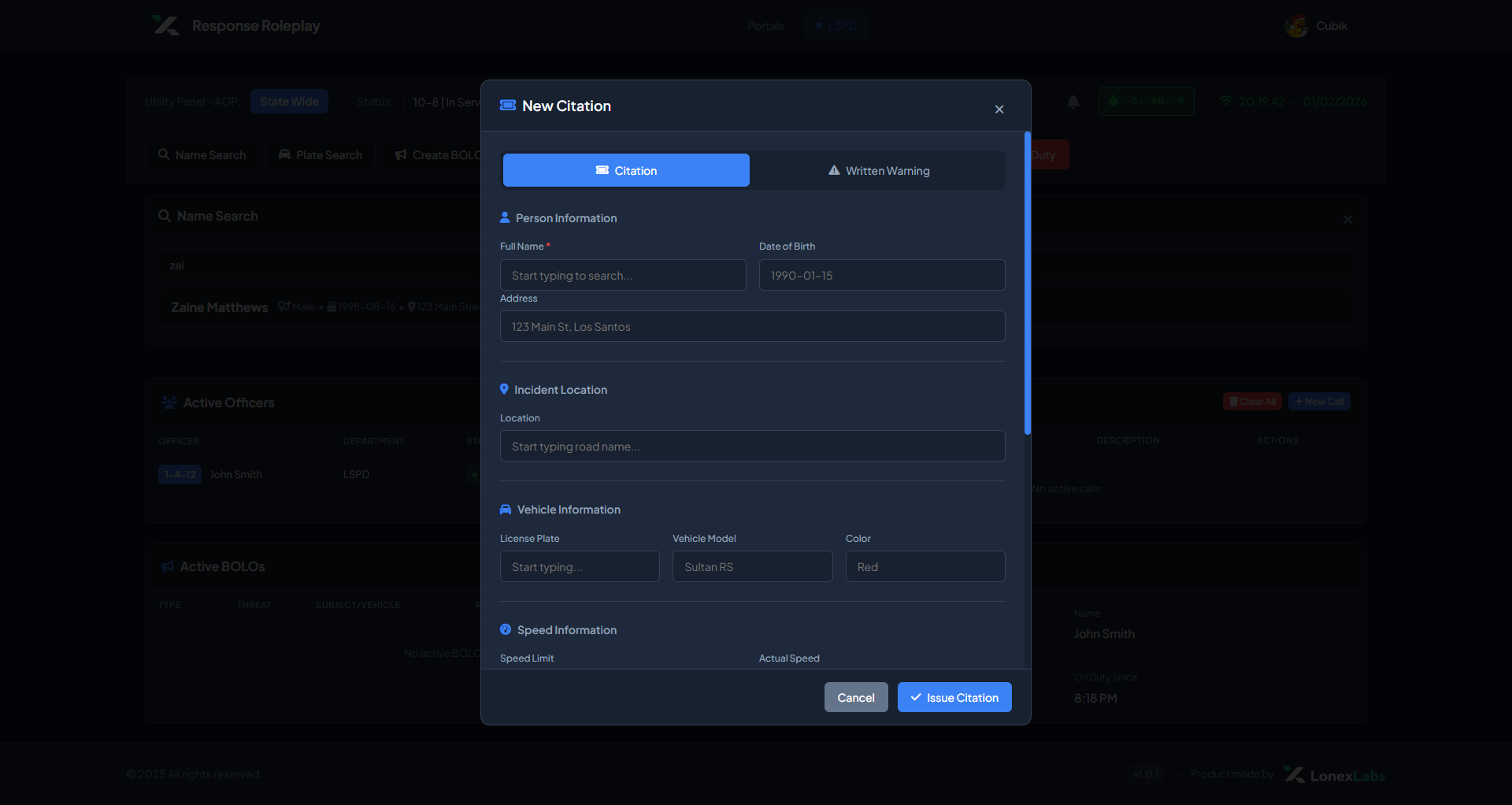Click the modal vertical scrollbar
The image size is (1512, 805).
click(1027, 284)
